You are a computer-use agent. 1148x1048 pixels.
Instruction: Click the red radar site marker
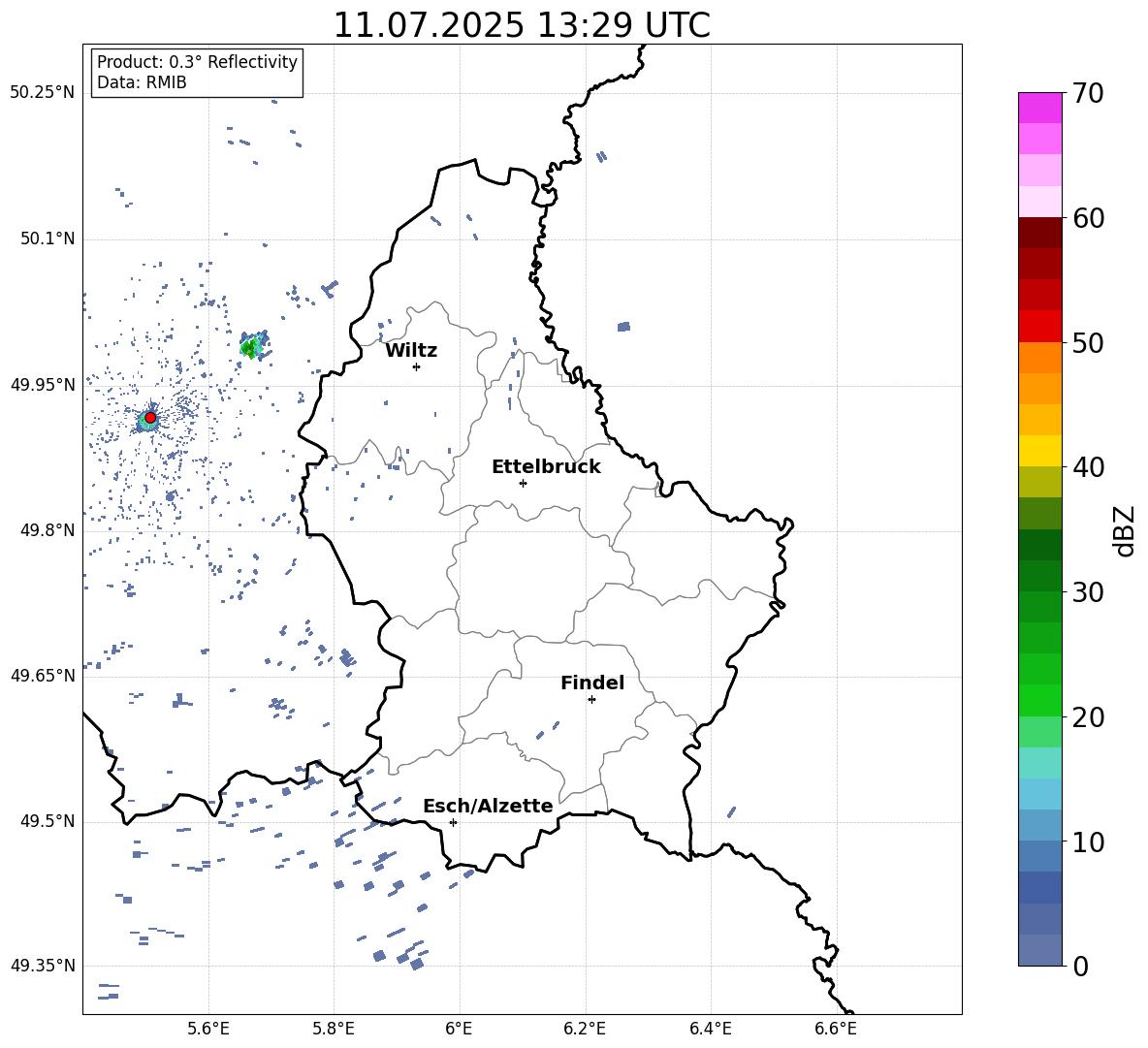click(x=150, y=418)
